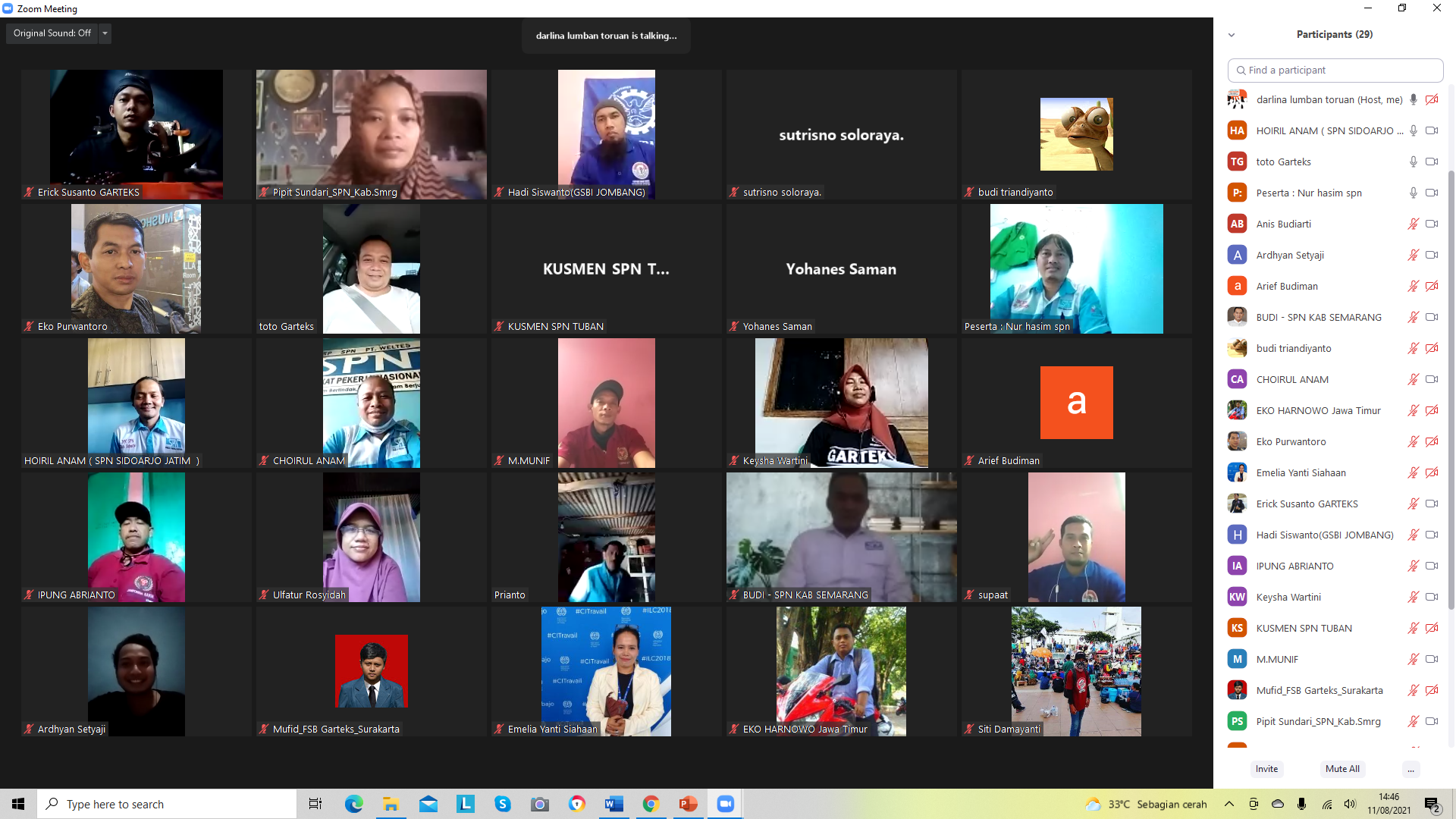Open Zoom from the Windows taskbar

(725, 804)
